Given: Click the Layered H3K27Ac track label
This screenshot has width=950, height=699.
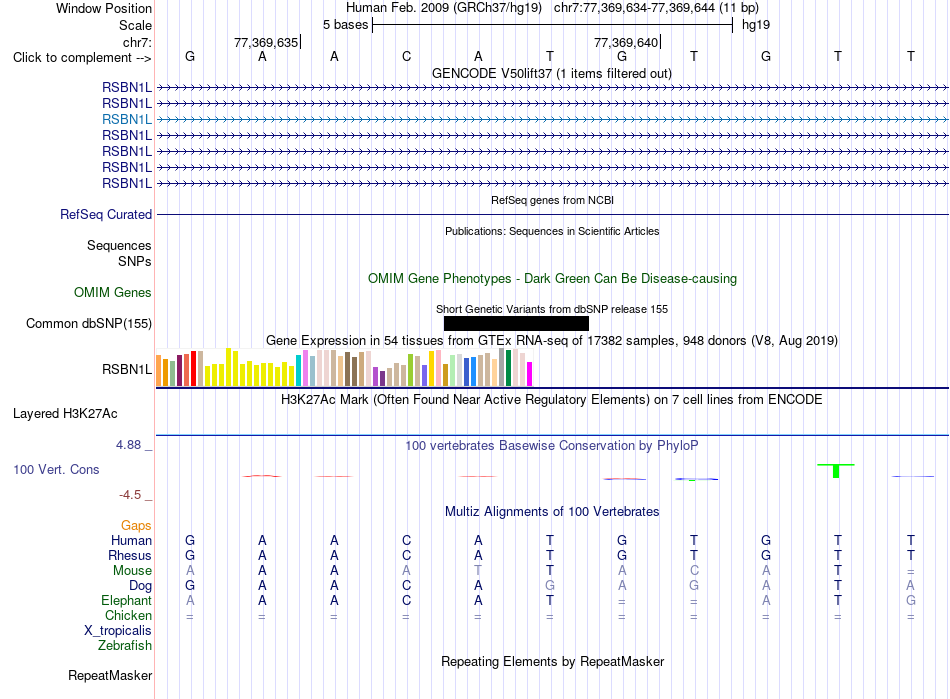Looking at the screenshot, I should pyautogui.click(x=65, y=414).
